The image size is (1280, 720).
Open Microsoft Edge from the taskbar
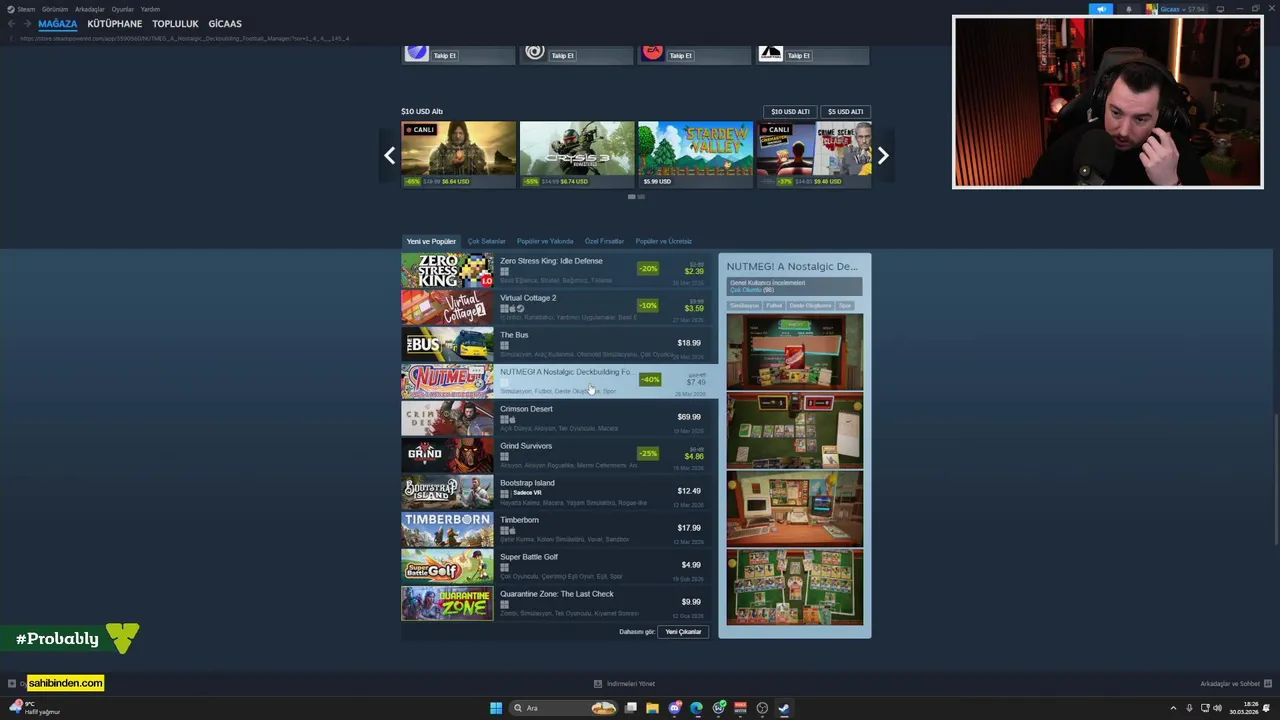click(697, 708)
